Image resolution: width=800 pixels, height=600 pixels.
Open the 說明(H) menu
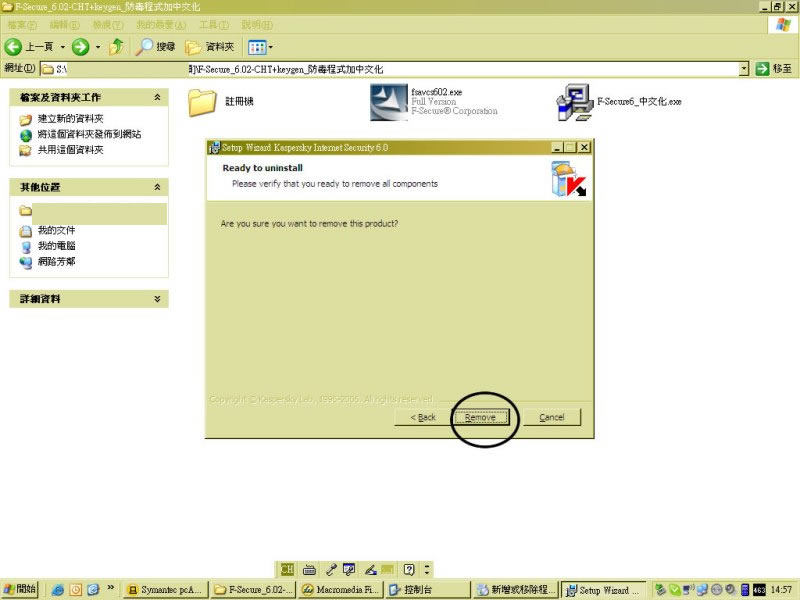click(x=257, y=24)
